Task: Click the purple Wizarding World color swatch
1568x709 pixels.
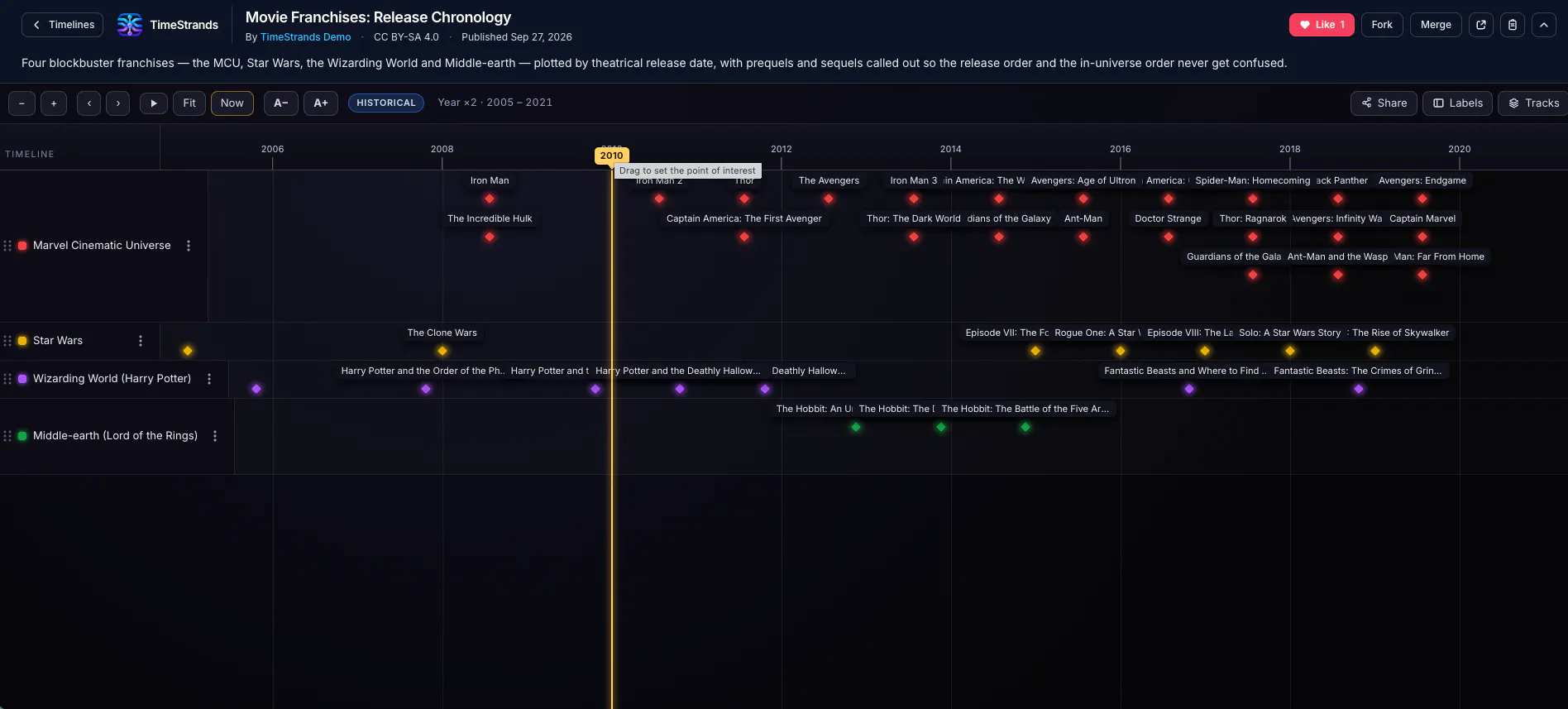Action: (x=22, y=379)
